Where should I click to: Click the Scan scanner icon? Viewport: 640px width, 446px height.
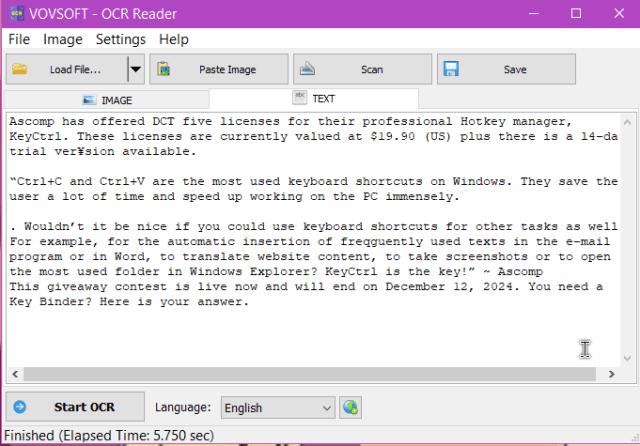click(307, 69)
